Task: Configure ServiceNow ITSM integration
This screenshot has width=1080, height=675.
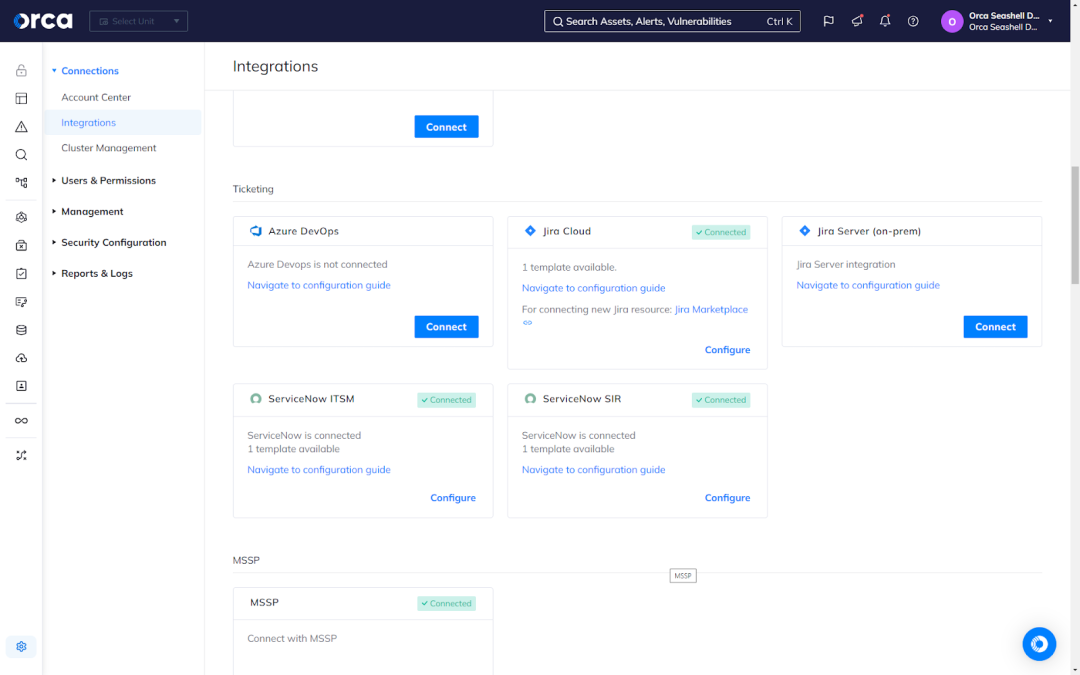Action: pos(453,498)
